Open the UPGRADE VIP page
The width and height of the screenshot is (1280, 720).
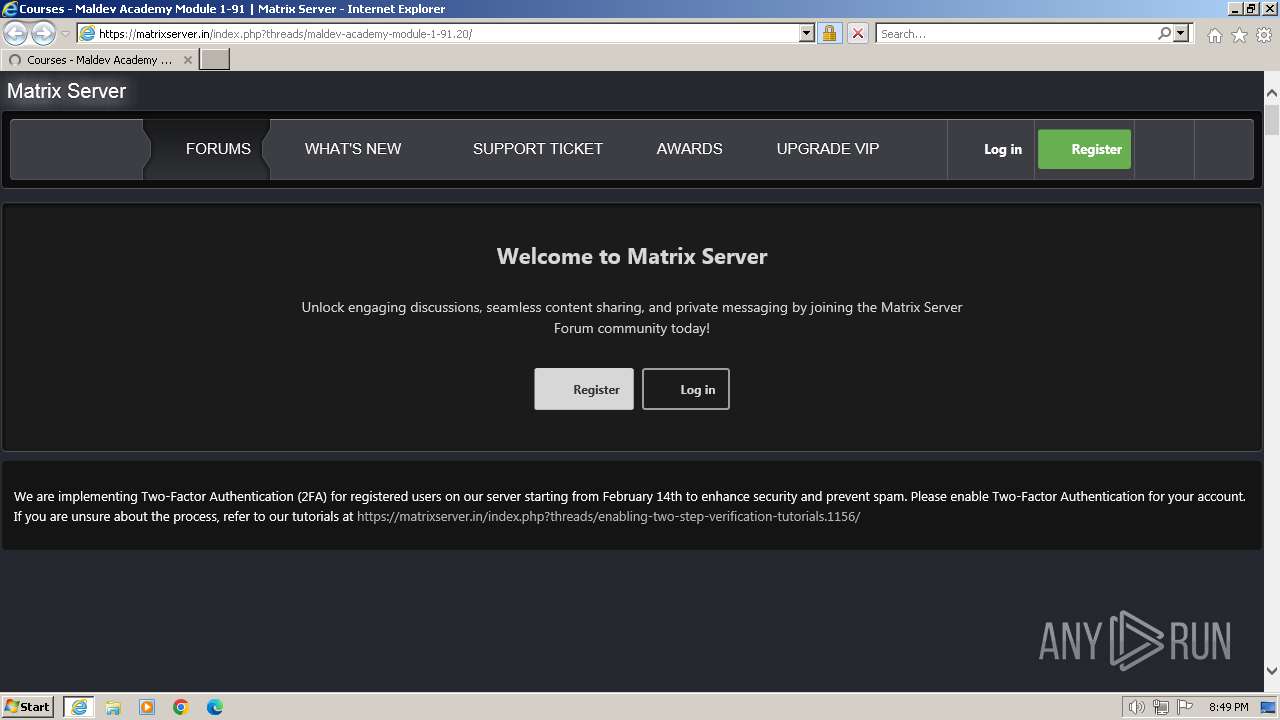(828, 149)
